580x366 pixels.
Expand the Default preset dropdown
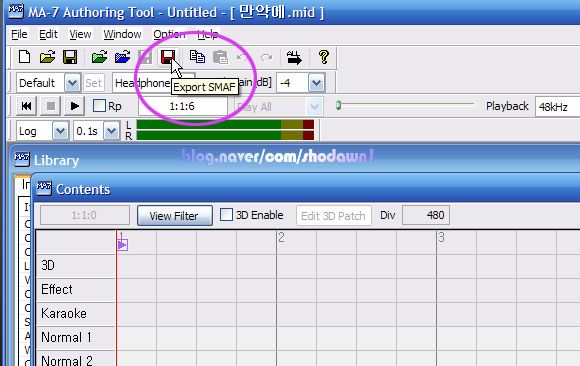(x=72, y=83)
